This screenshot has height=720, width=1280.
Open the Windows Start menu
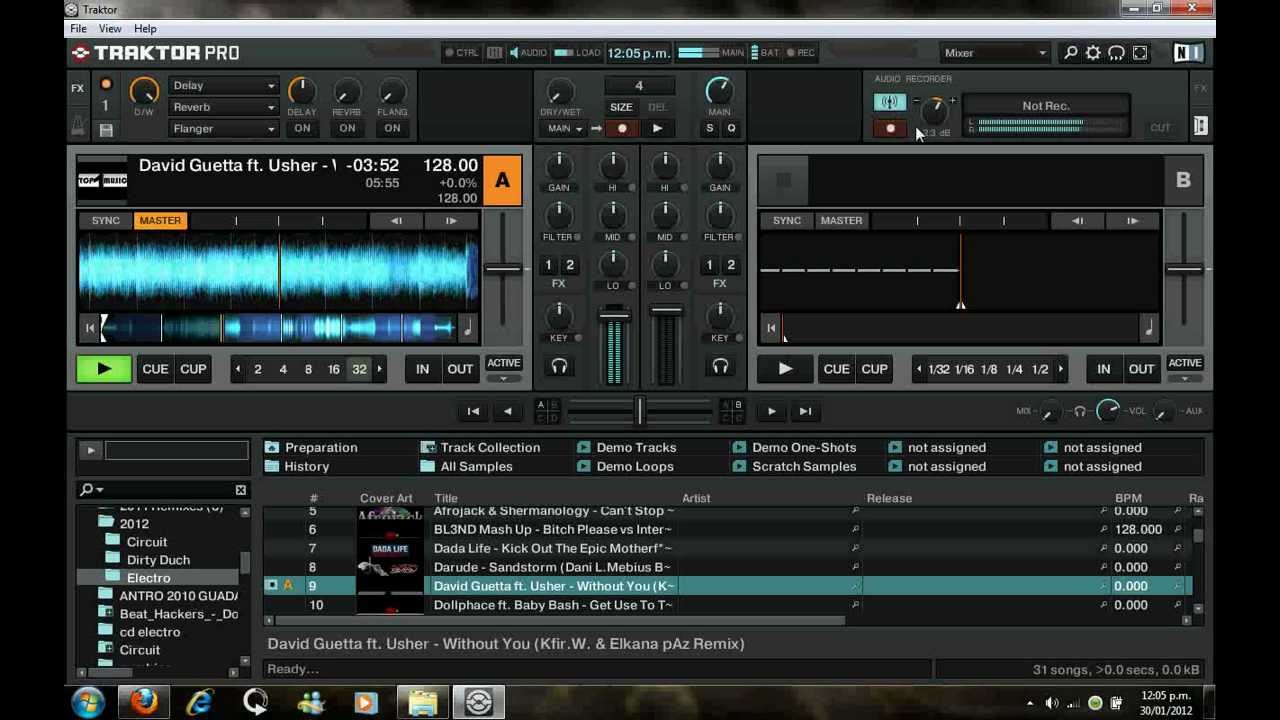[x=88, y=702]
